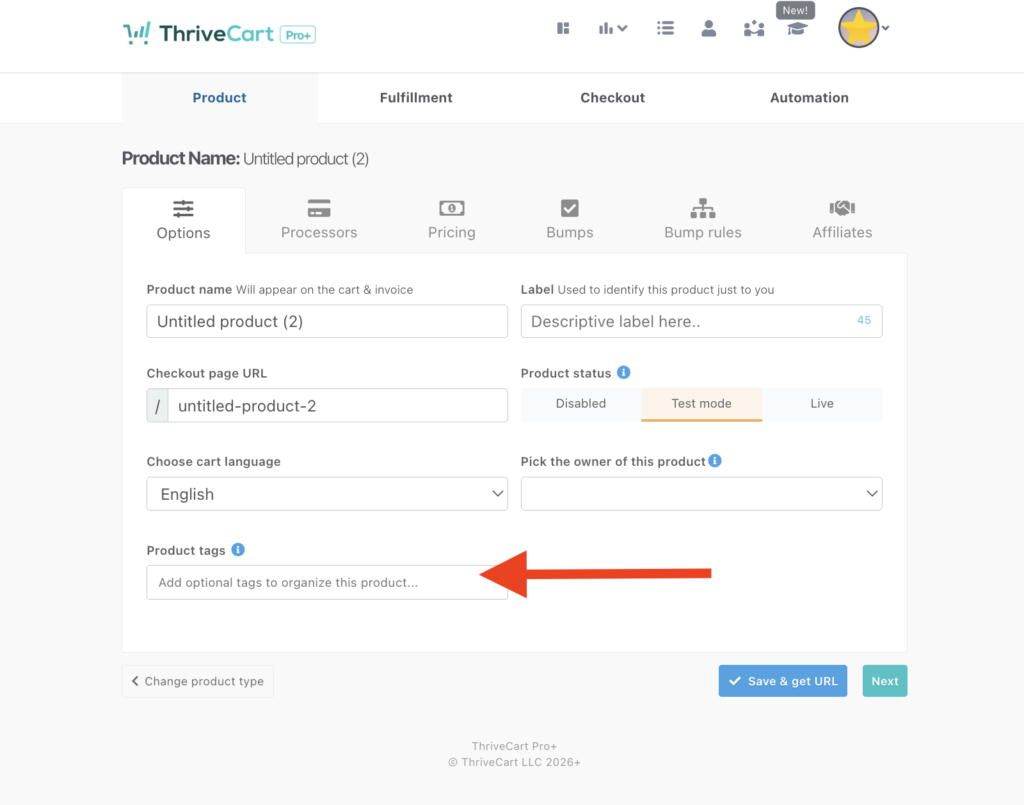The height and width of the screenshot is (805, 1024).
Task: Switch to the Fulfillment tab
Action: click(x=416, y=98)
